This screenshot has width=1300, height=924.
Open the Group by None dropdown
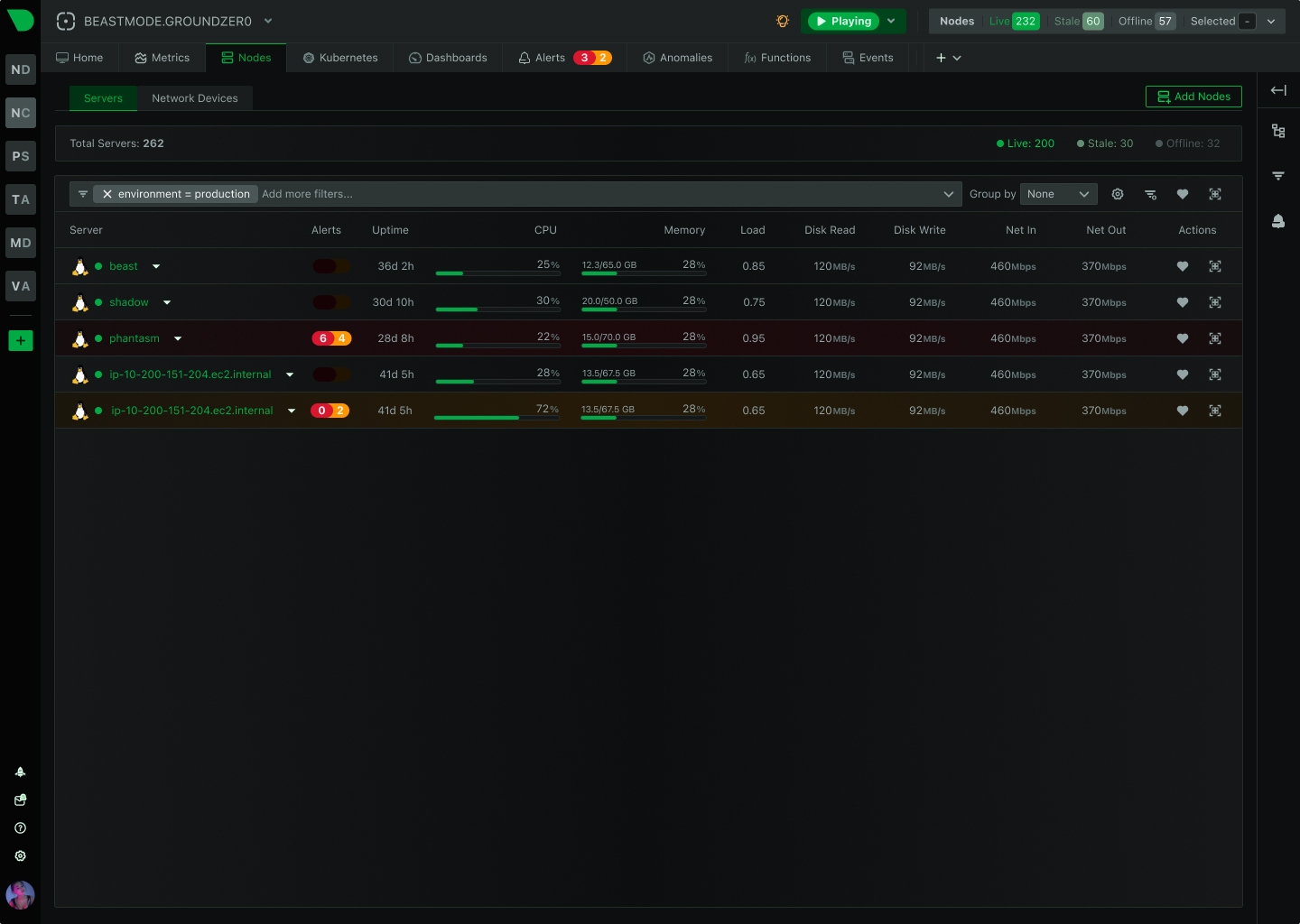point(1058,194)
